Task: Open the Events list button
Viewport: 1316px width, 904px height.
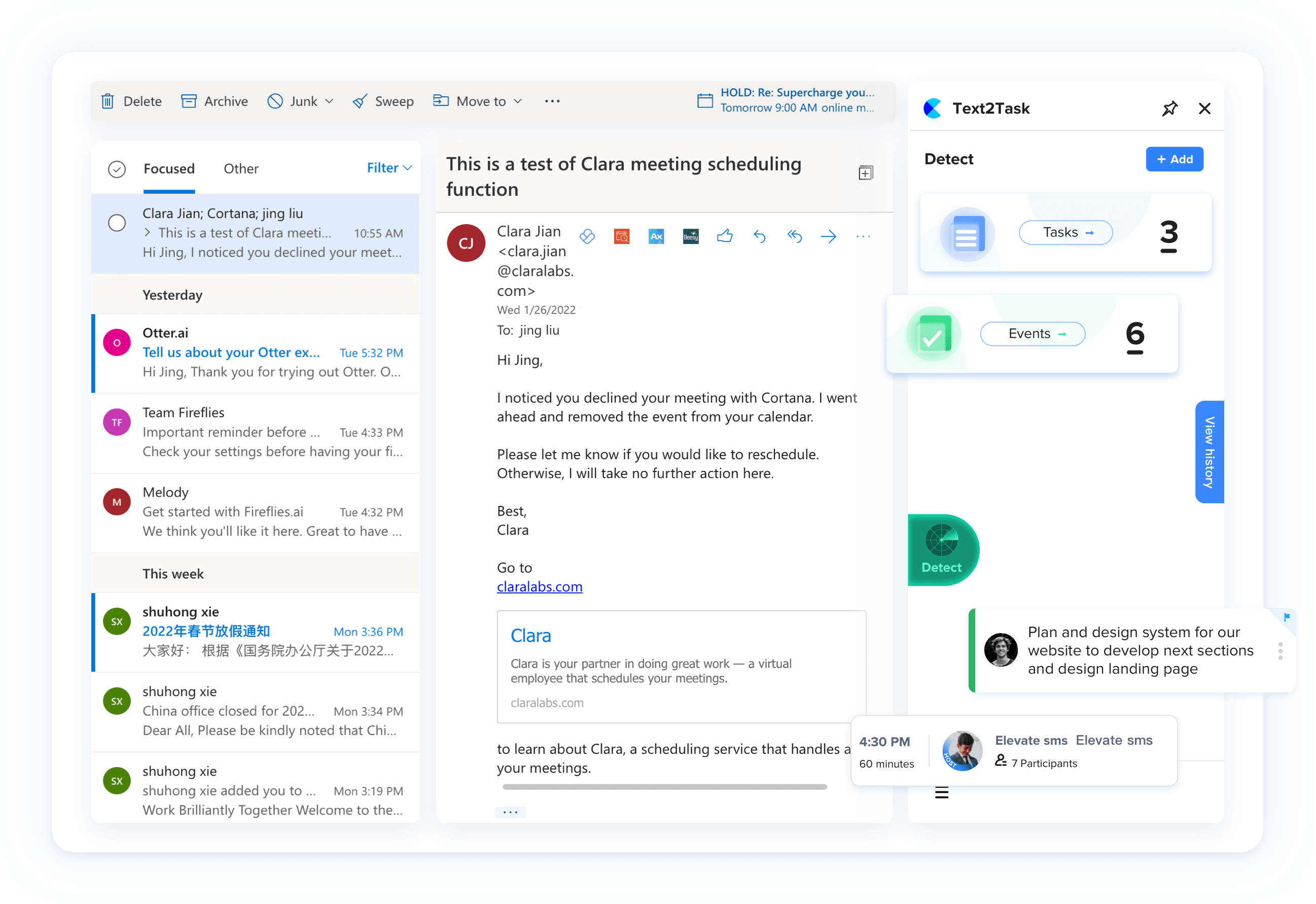Action: tap(1033, 334)
